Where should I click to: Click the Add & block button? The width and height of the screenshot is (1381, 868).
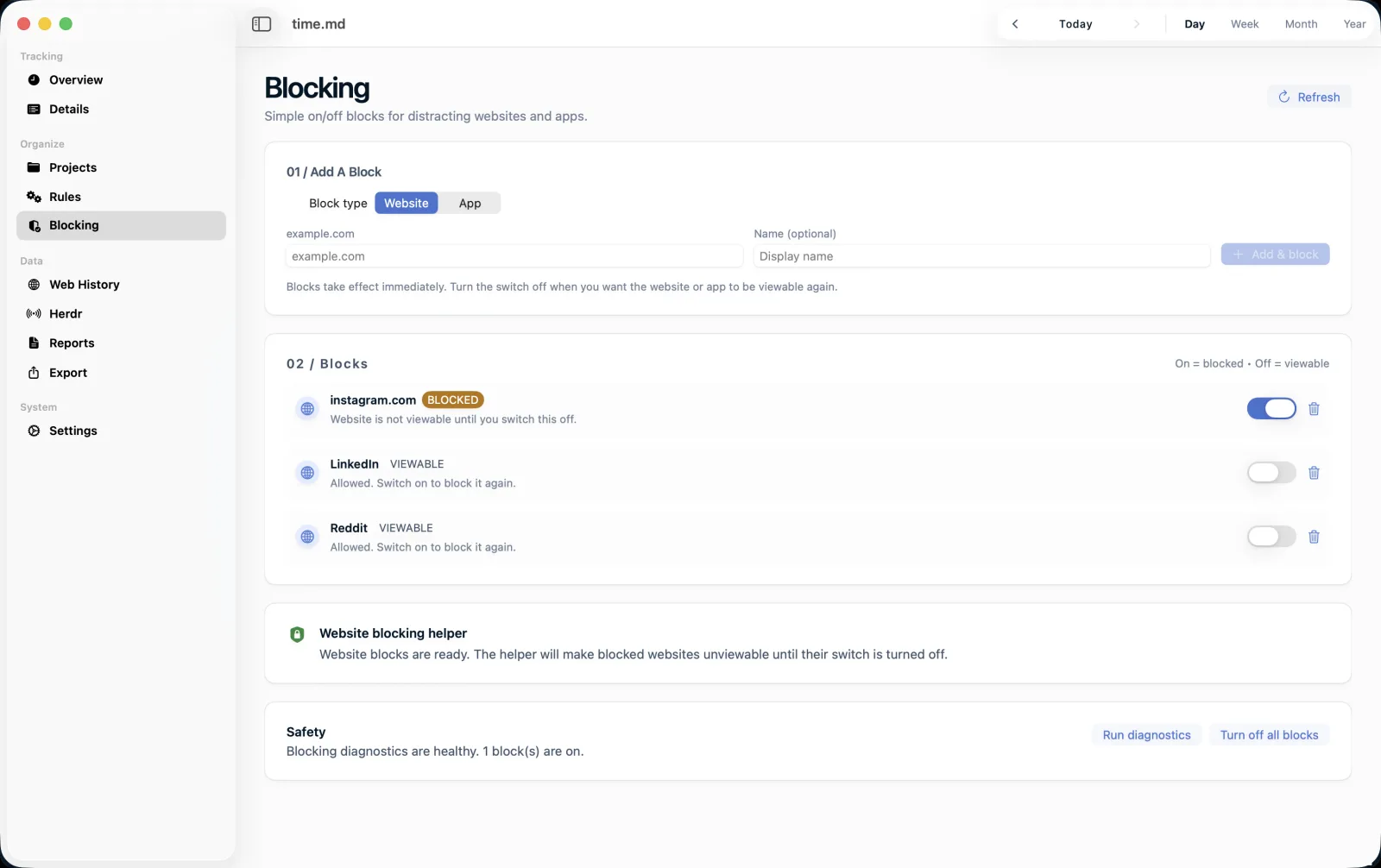coord(1275,255)
